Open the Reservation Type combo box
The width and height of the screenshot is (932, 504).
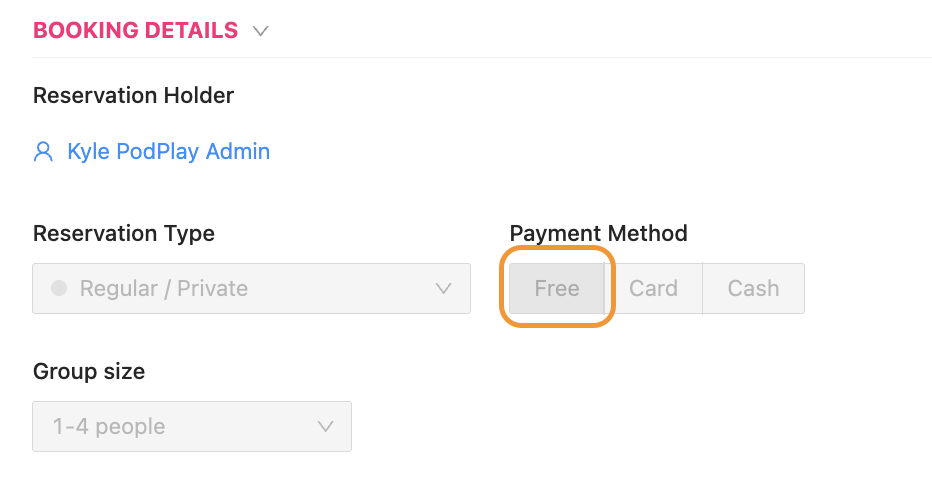pos(251,288)
